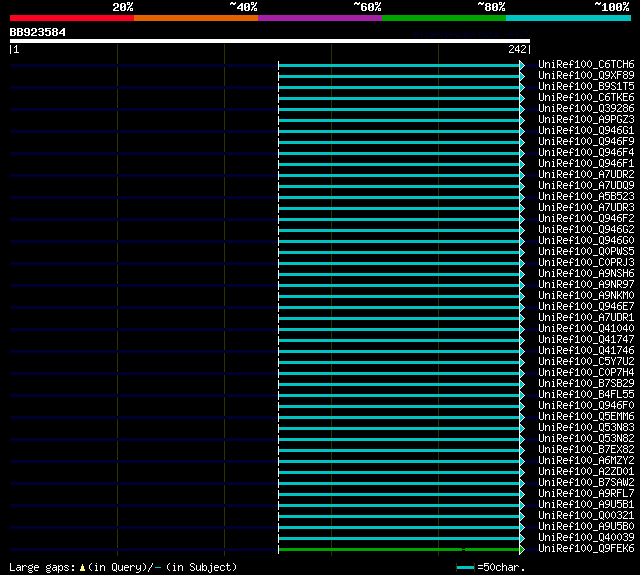Click the UniRef100_Q40039 label
This screenshot has height=575, width=640.
[x=586, y=538]
